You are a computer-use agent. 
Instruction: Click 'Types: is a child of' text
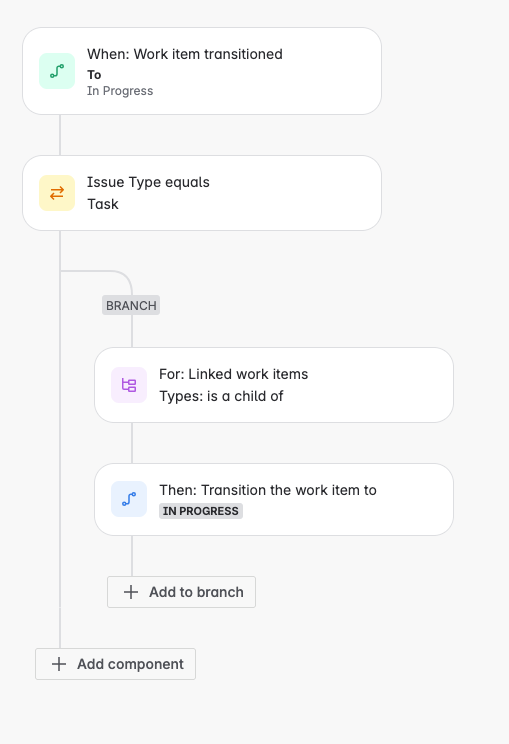(x=221, y=396)
